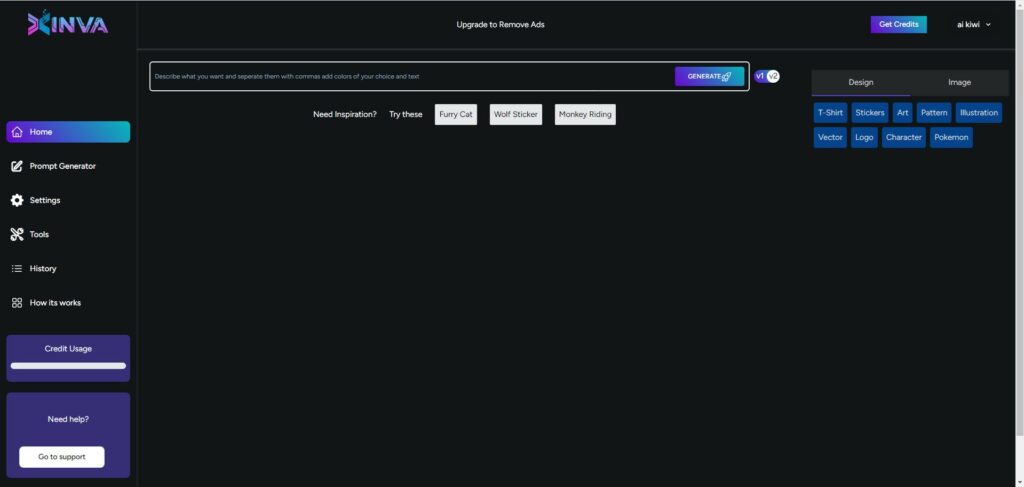Image resolution: width=1024 pixels, height=487 pixels.
Task: Click the Settings gear icon
Action: click(x=17, y=200)
